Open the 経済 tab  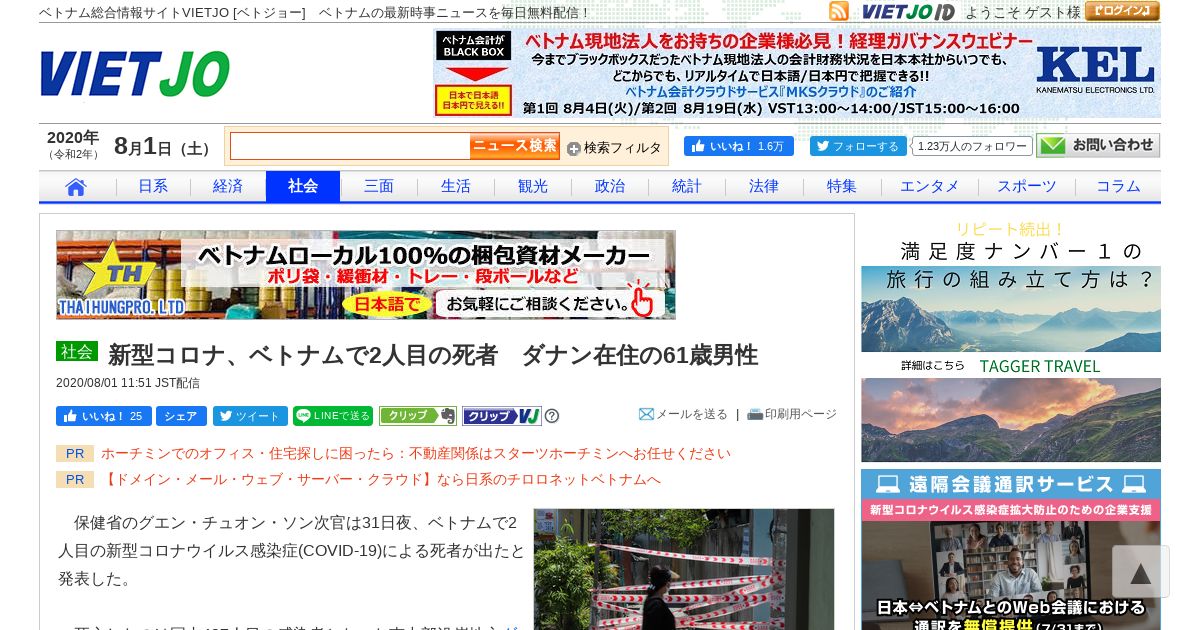228,187
